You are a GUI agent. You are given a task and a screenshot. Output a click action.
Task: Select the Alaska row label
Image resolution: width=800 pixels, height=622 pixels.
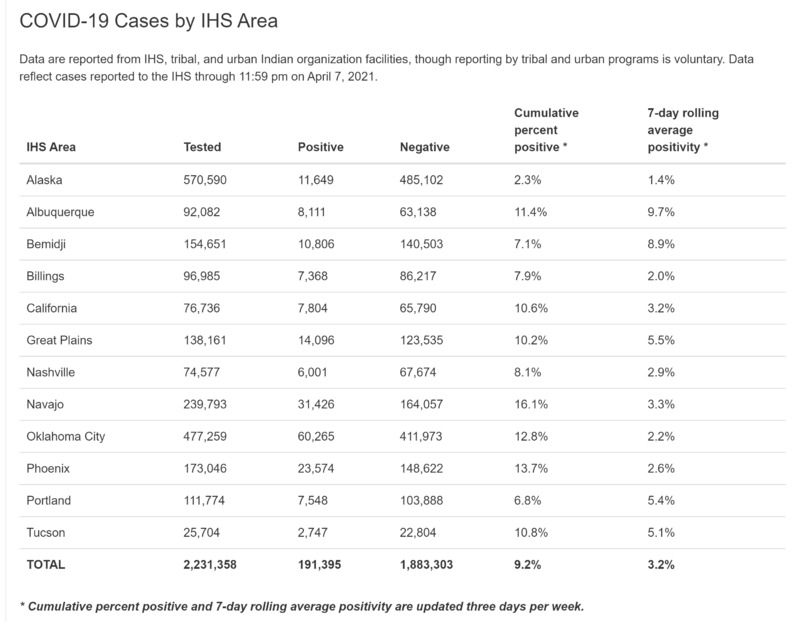click(44, 180)
